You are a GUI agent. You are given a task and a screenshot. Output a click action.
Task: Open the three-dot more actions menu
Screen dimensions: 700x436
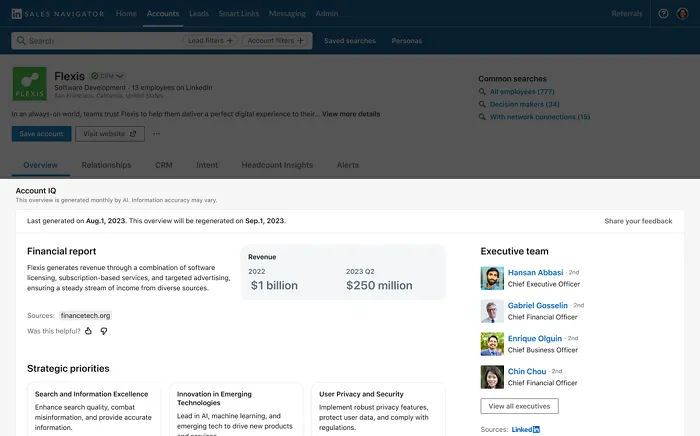156,134
